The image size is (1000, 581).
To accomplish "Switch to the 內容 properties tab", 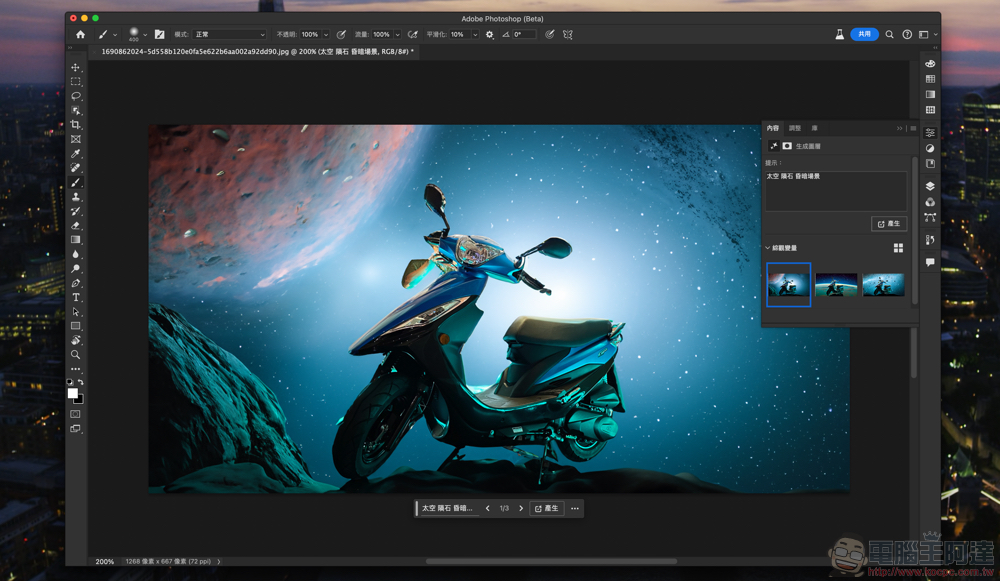I will [773, 128].
